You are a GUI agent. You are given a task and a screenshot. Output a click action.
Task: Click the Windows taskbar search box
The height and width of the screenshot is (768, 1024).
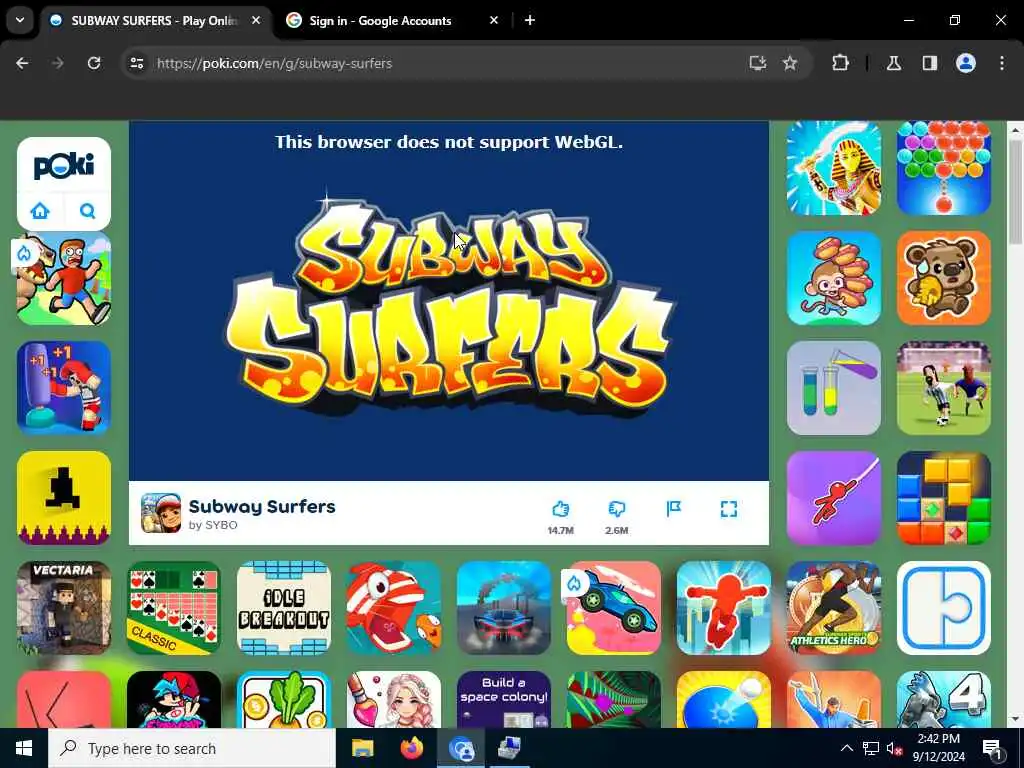(192, 748)
